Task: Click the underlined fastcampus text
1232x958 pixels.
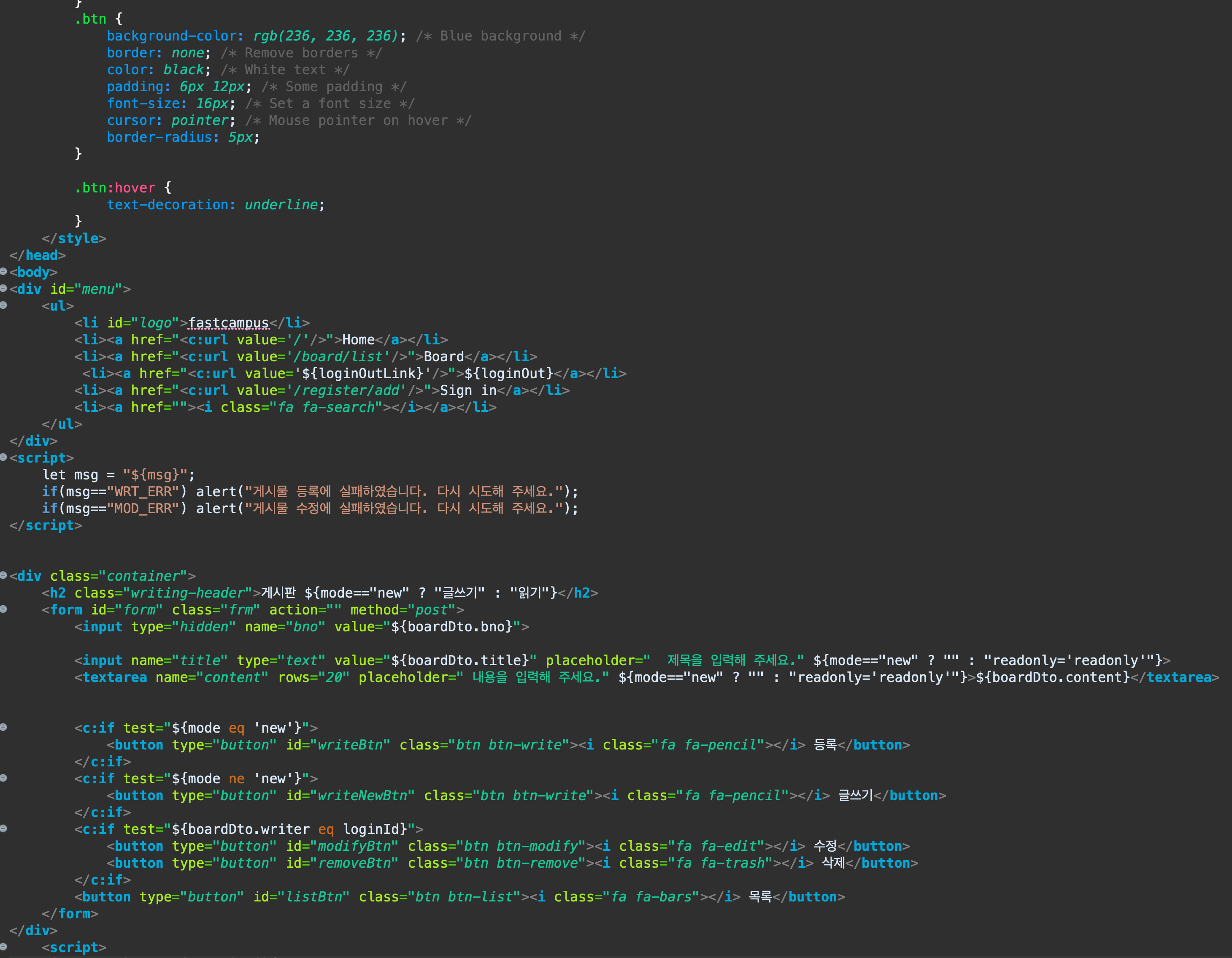Action: point(228,323)
